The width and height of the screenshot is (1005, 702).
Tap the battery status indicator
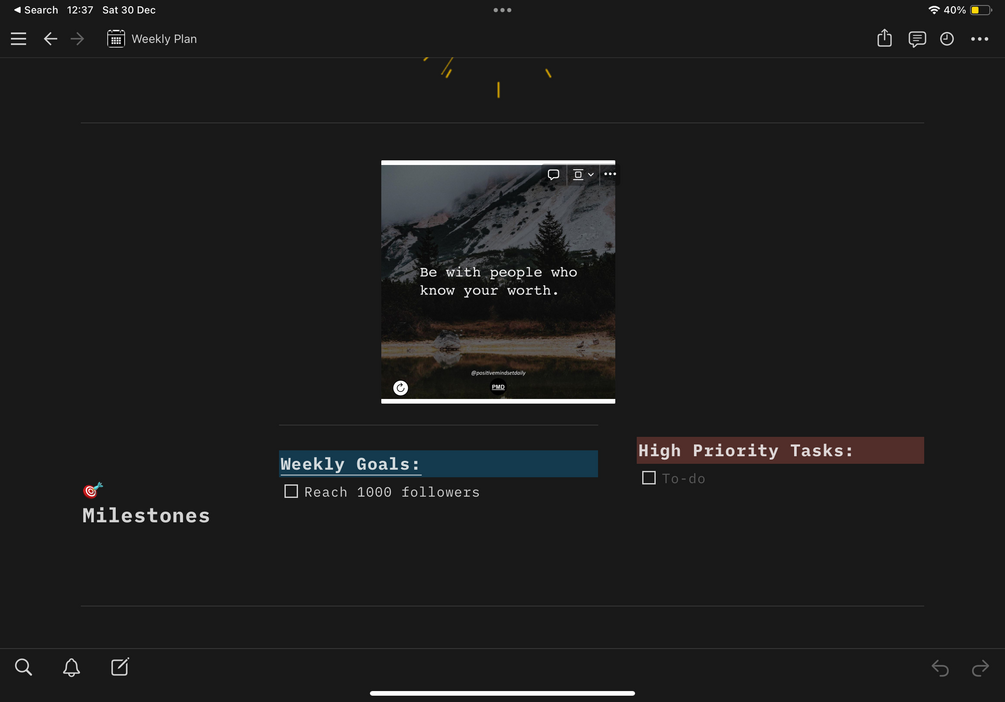(979, 10)
